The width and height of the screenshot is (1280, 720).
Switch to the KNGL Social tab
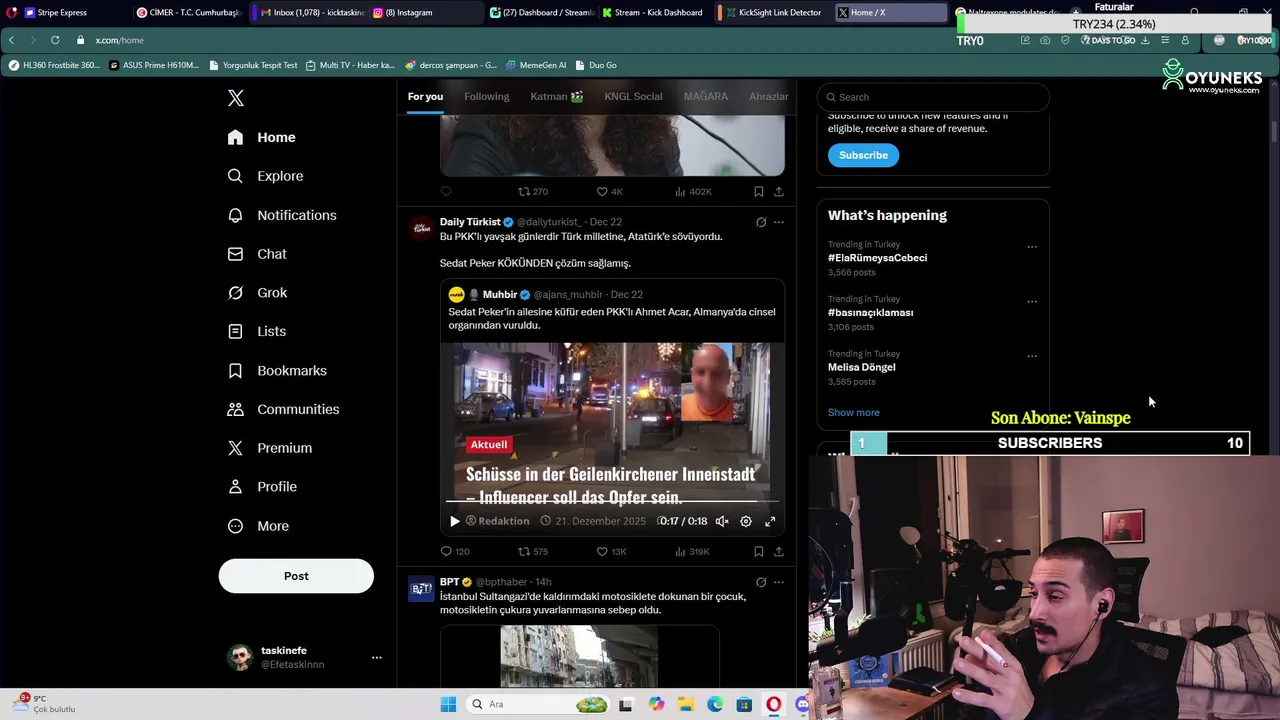click(633, 96)
